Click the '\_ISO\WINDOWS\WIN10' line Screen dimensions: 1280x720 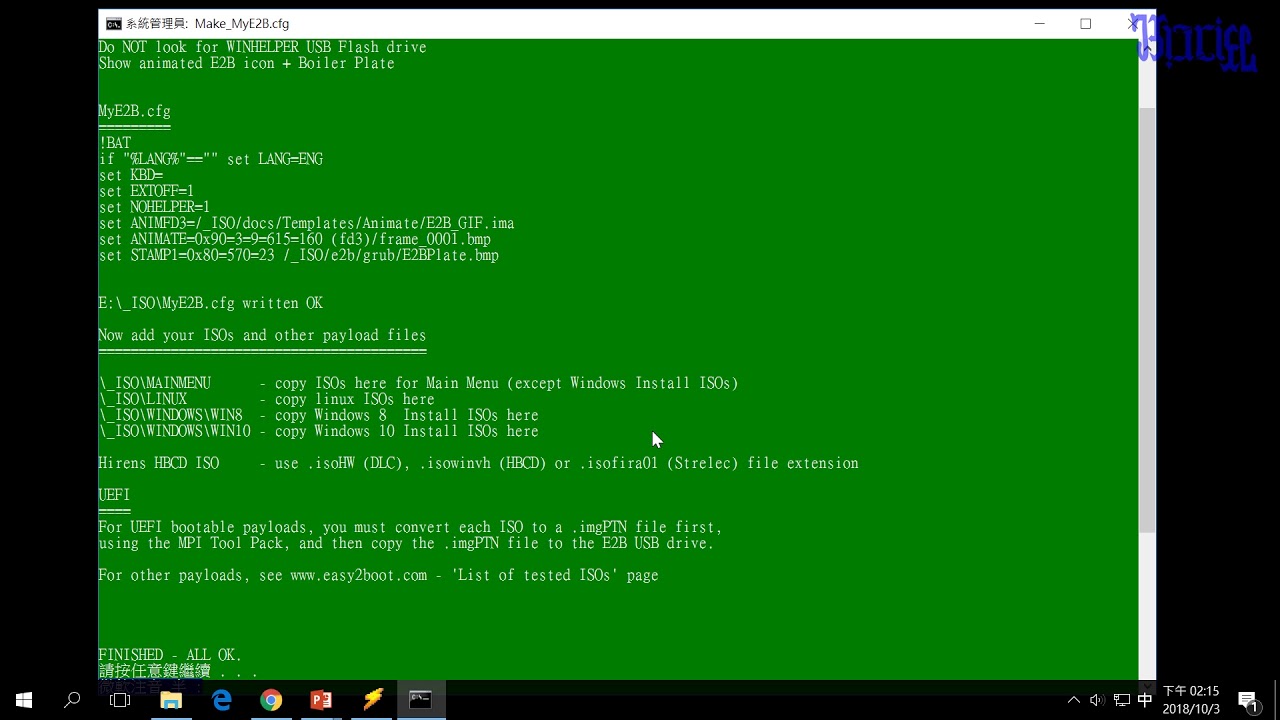pyautogui.click(x=318, y=431)
